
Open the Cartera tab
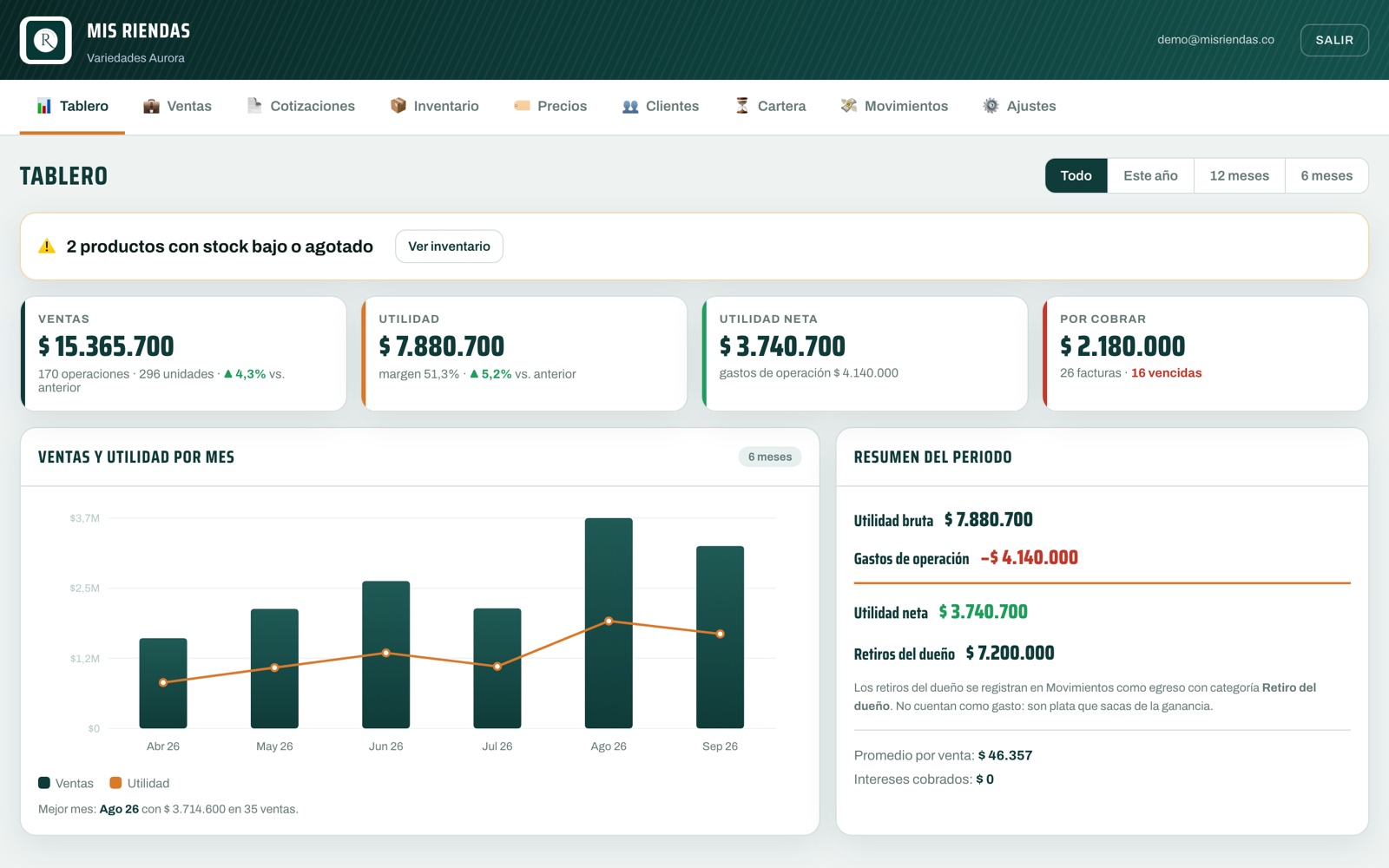(771, 106)
